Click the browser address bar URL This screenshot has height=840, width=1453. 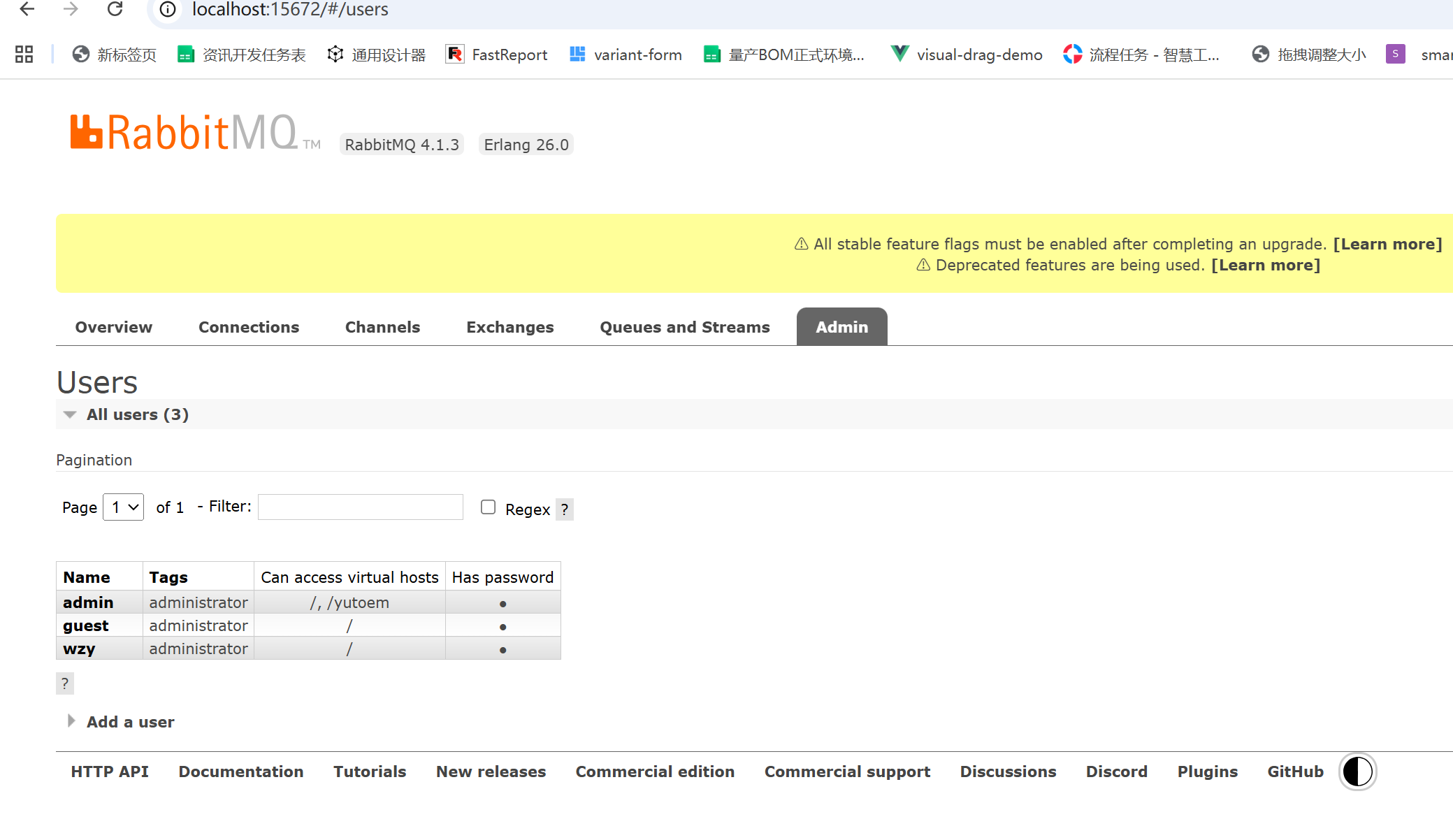tap(290, 9)
